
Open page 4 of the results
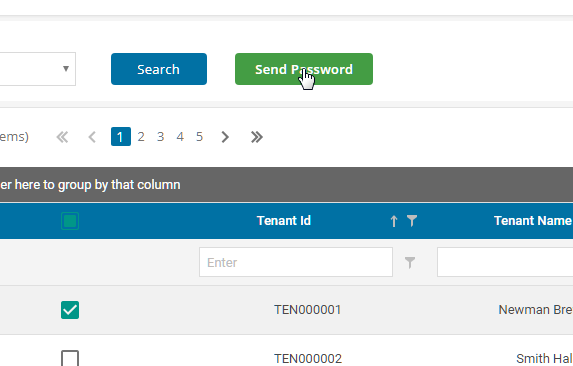180,137
